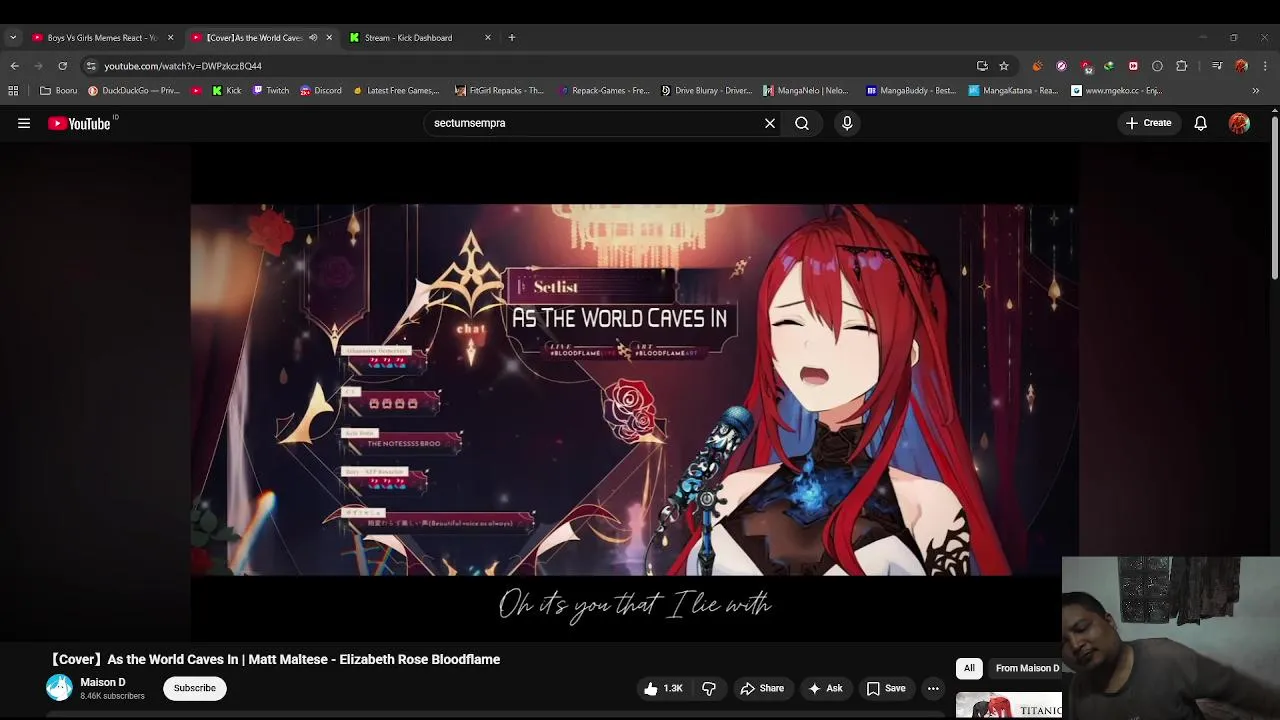This screenshot has height=720, width=1280.
Task: Click the orange extension icon in toolbar
Action: [1037, 66]
